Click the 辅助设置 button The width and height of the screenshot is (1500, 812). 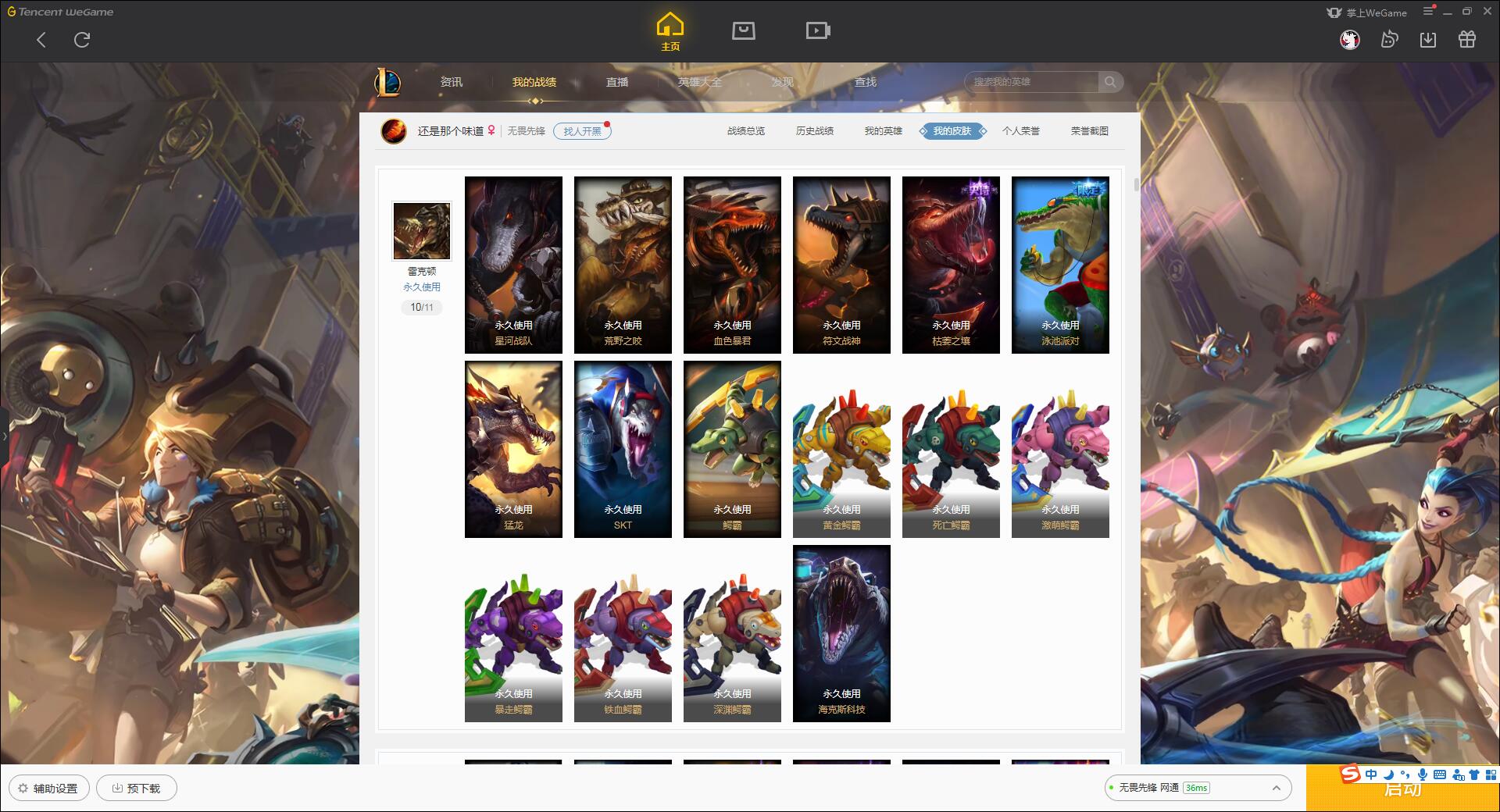tap(48, 788)
